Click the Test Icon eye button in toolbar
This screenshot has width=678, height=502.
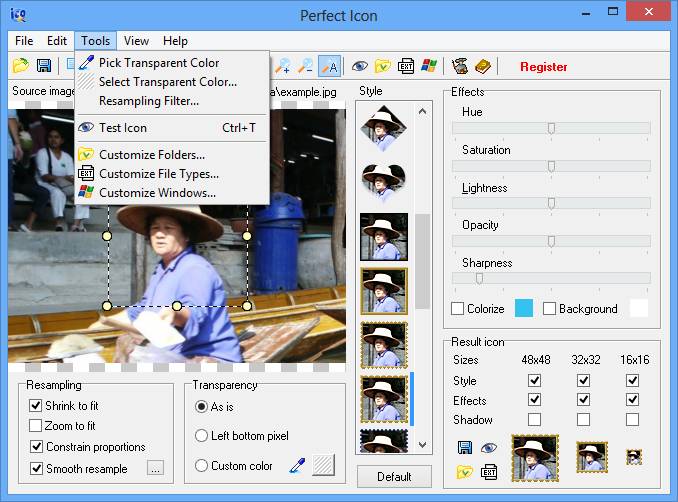click(x=359, y=66)
